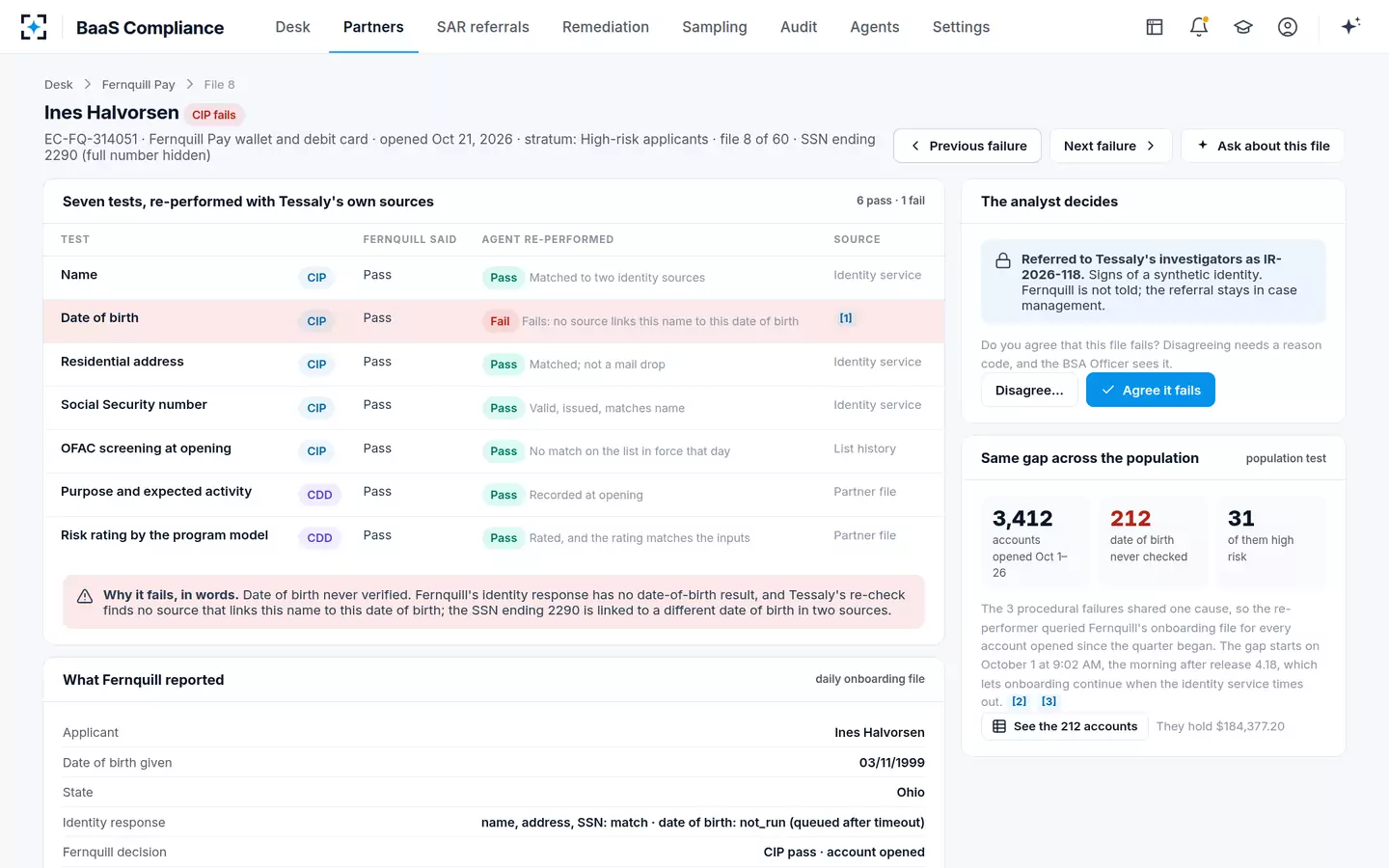Click the AGENT RE-PERFORMED column header

click(x=547, y=239)
